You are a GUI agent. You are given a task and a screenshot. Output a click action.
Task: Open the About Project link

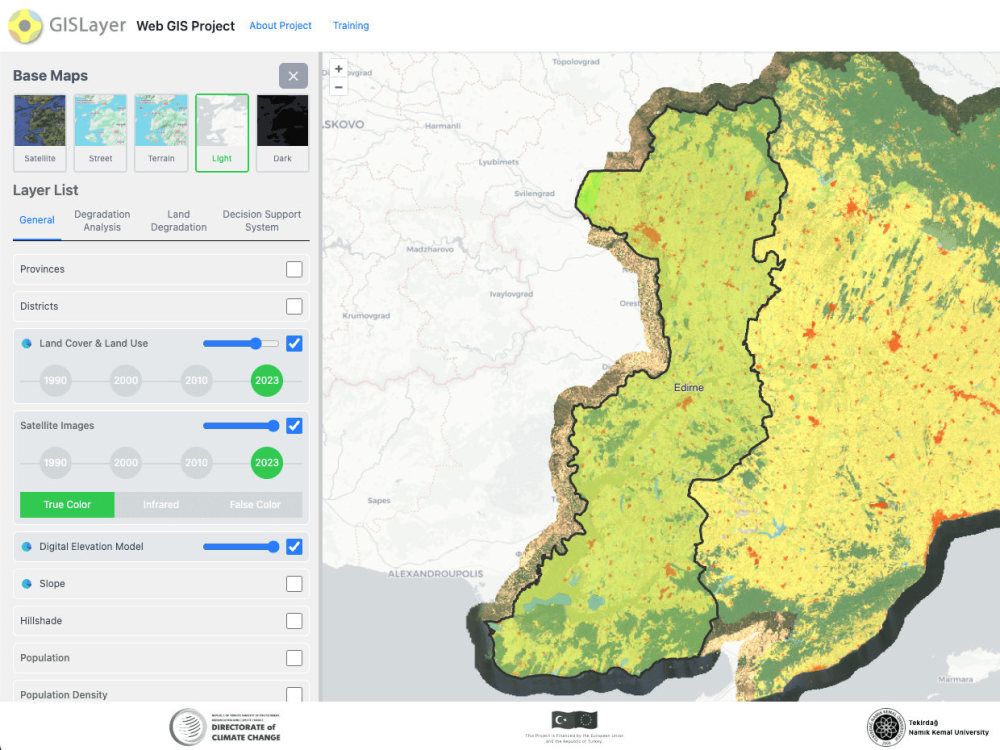point(281,26)
